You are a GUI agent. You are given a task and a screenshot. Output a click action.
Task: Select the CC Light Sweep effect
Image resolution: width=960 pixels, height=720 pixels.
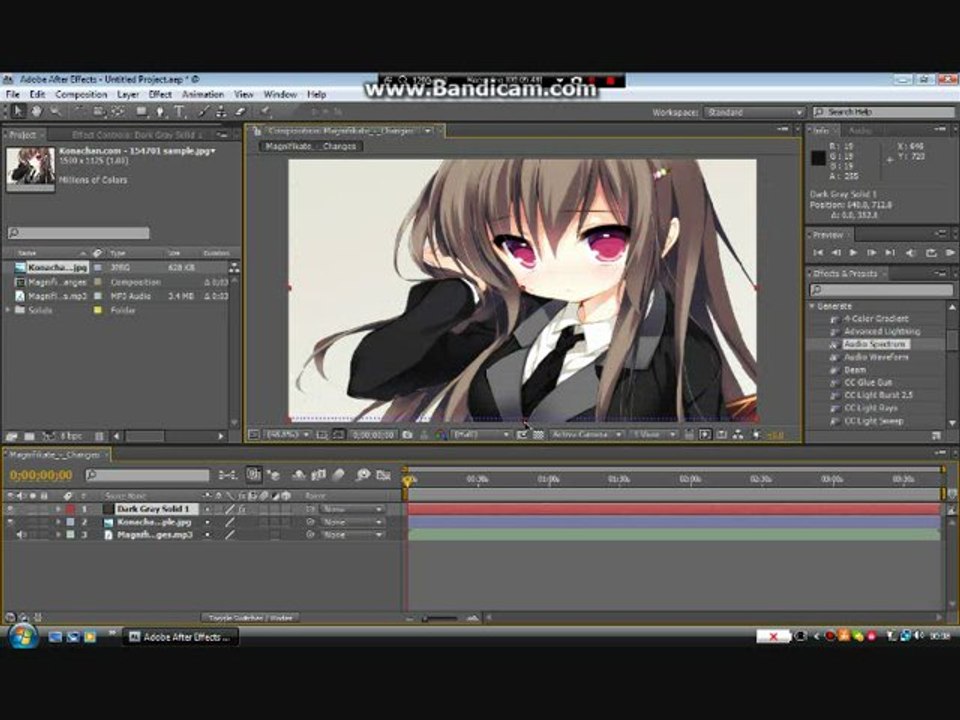coord(874,421)
